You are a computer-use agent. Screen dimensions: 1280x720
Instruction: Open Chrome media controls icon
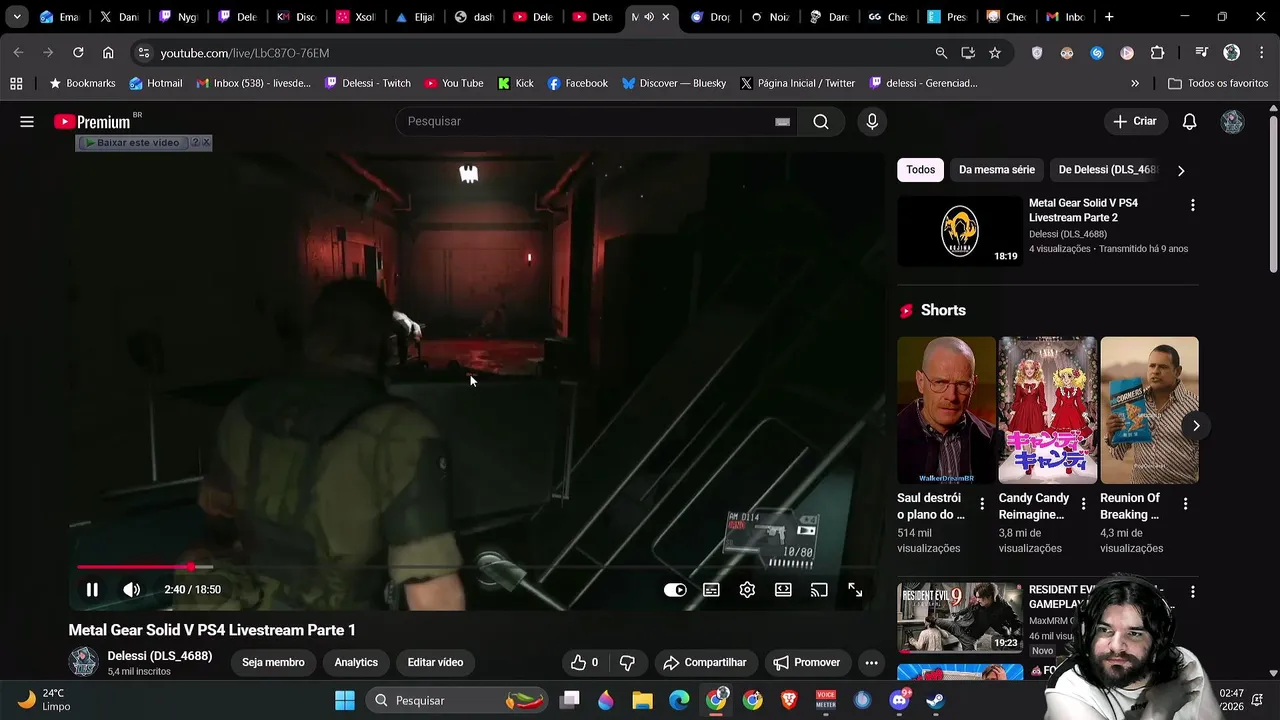[x=1201, y=52]
